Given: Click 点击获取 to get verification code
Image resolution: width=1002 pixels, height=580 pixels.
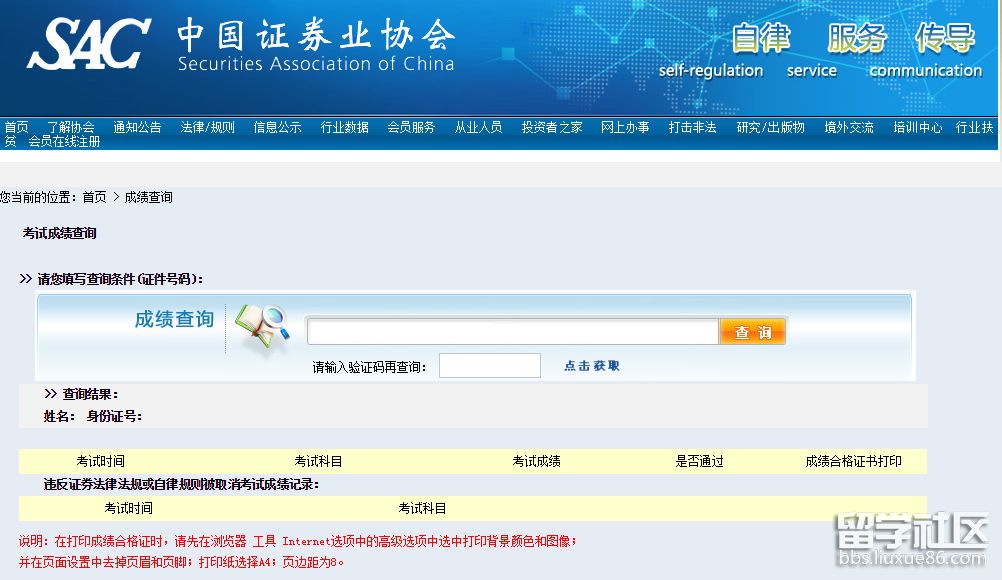Looking at the screenshot, I should point(592,366).
